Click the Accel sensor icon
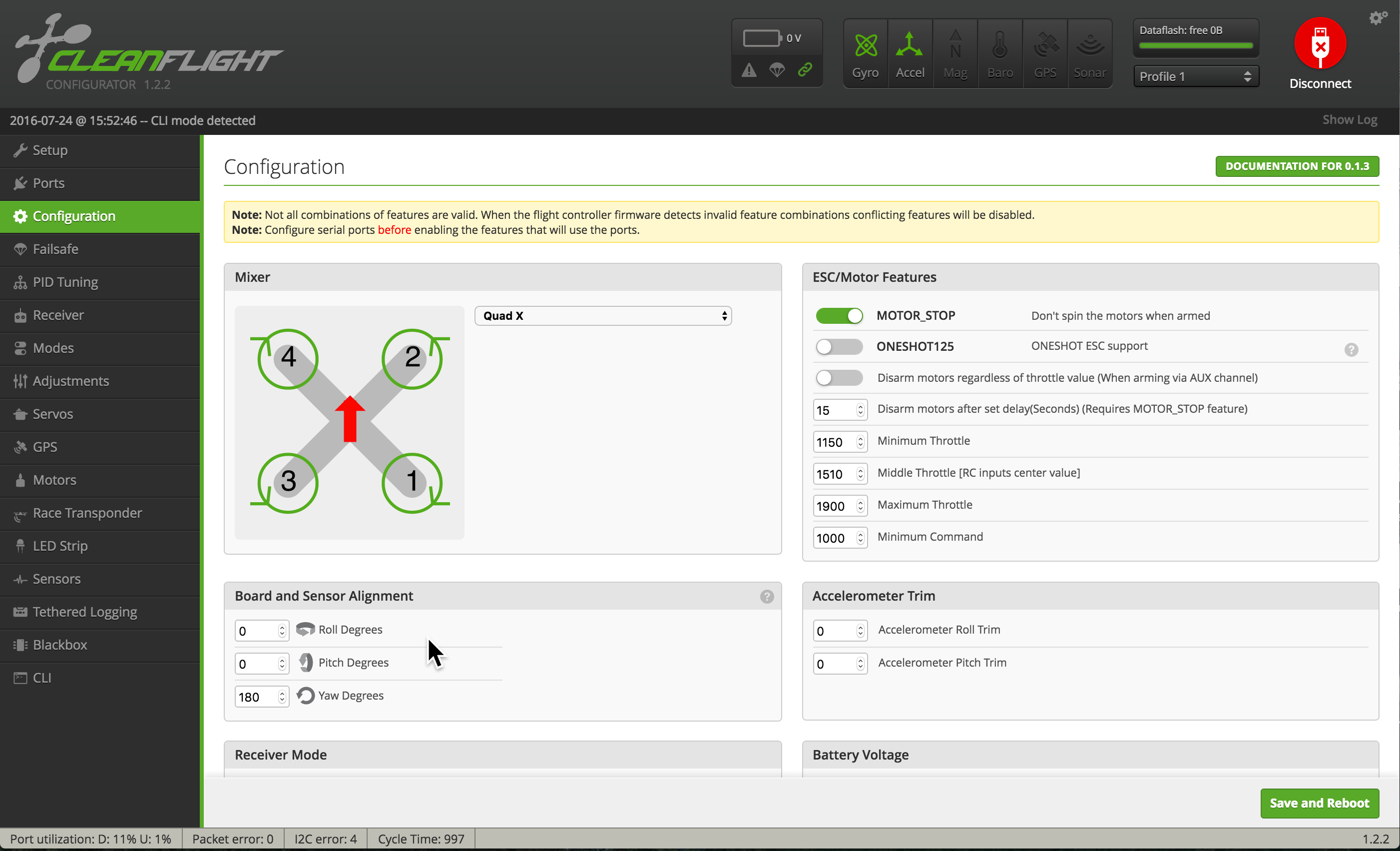Image resolution: width=1400 pixels, height=851 pixels. click(x=910, y=45)
